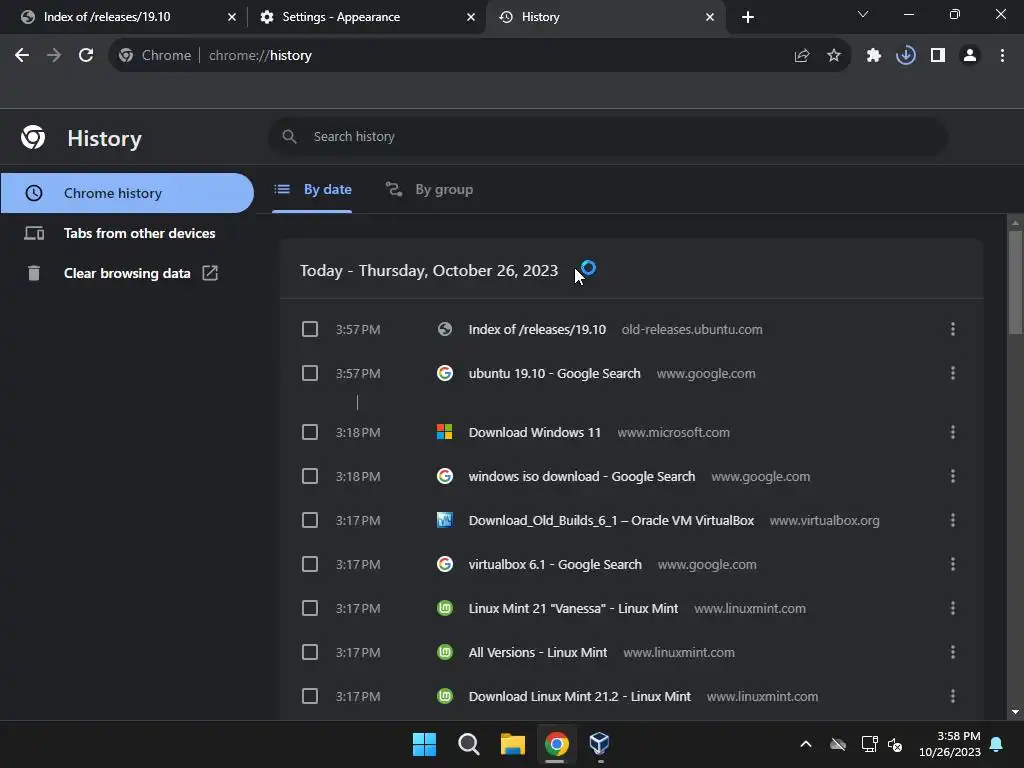The height and width of the screenshot is (768, 1024).
Task: Click the scrollbar down arrow
Action: click(1015, 712)
